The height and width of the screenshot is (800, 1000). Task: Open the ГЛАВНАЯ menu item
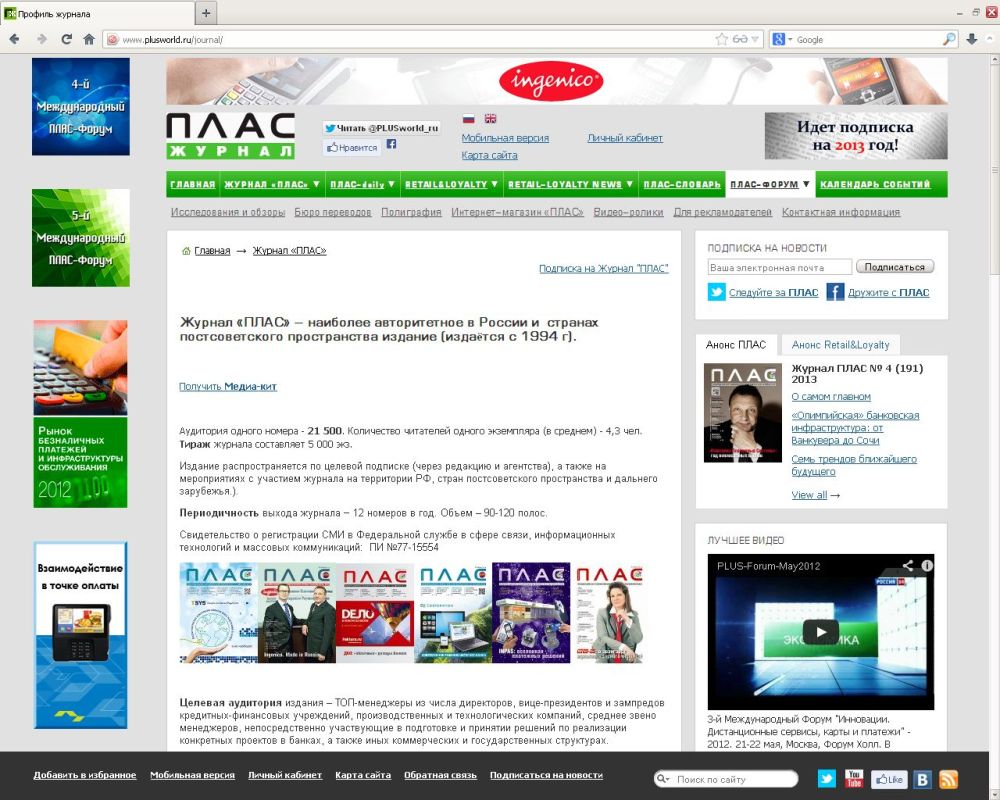pyautogui.click(x=191, y=184)
